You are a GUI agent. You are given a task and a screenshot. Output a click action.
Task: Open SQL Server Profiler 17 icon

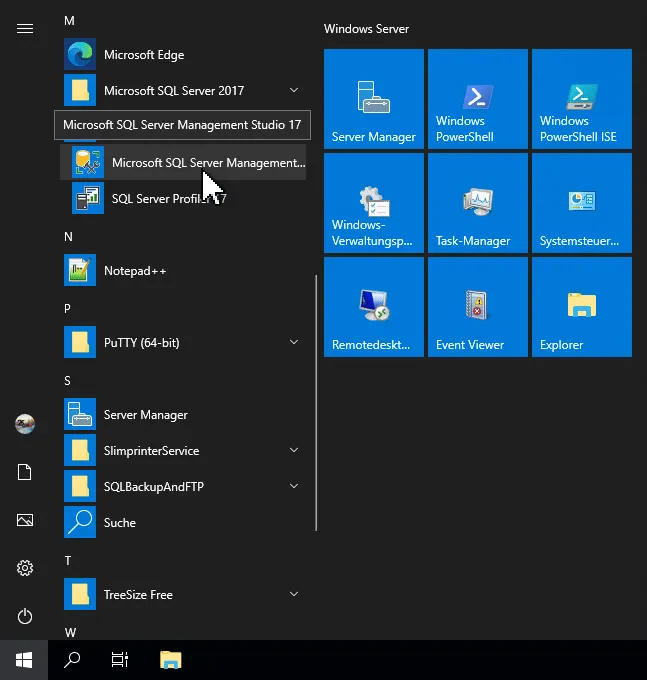[88, 198]
